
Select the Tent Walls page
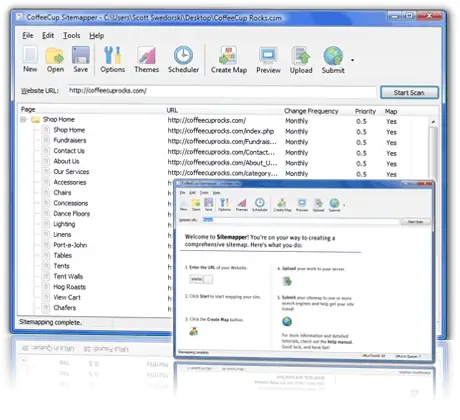68,276
